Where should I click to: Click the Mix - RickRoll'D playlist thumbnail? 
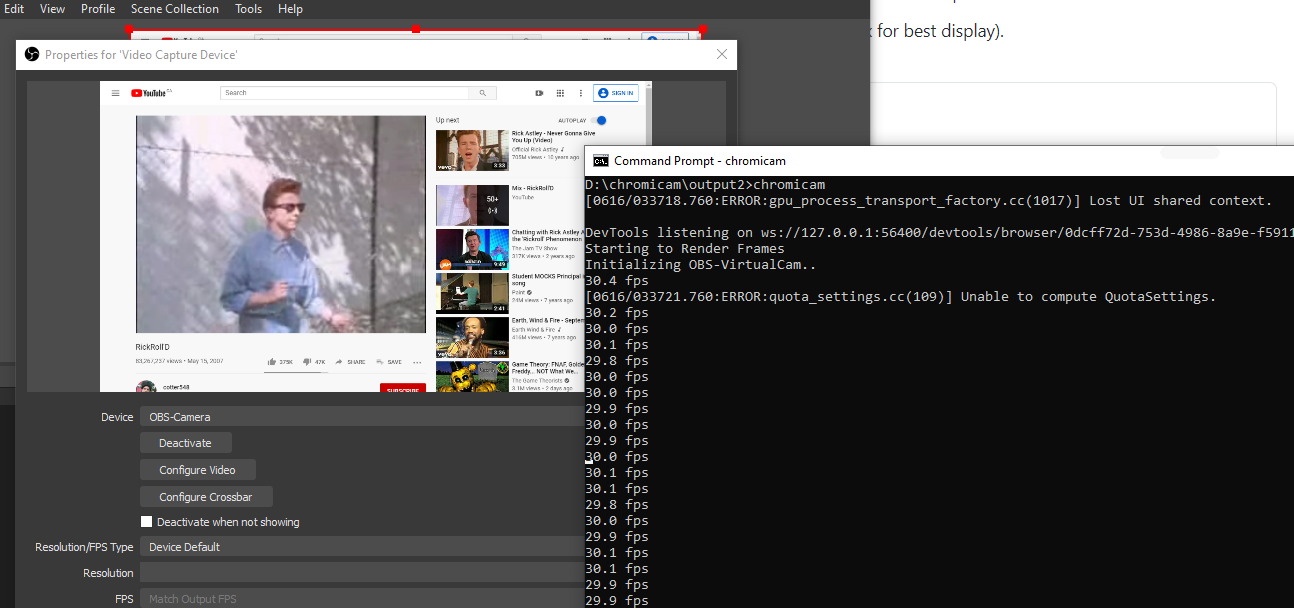click(x=472, y=205)
